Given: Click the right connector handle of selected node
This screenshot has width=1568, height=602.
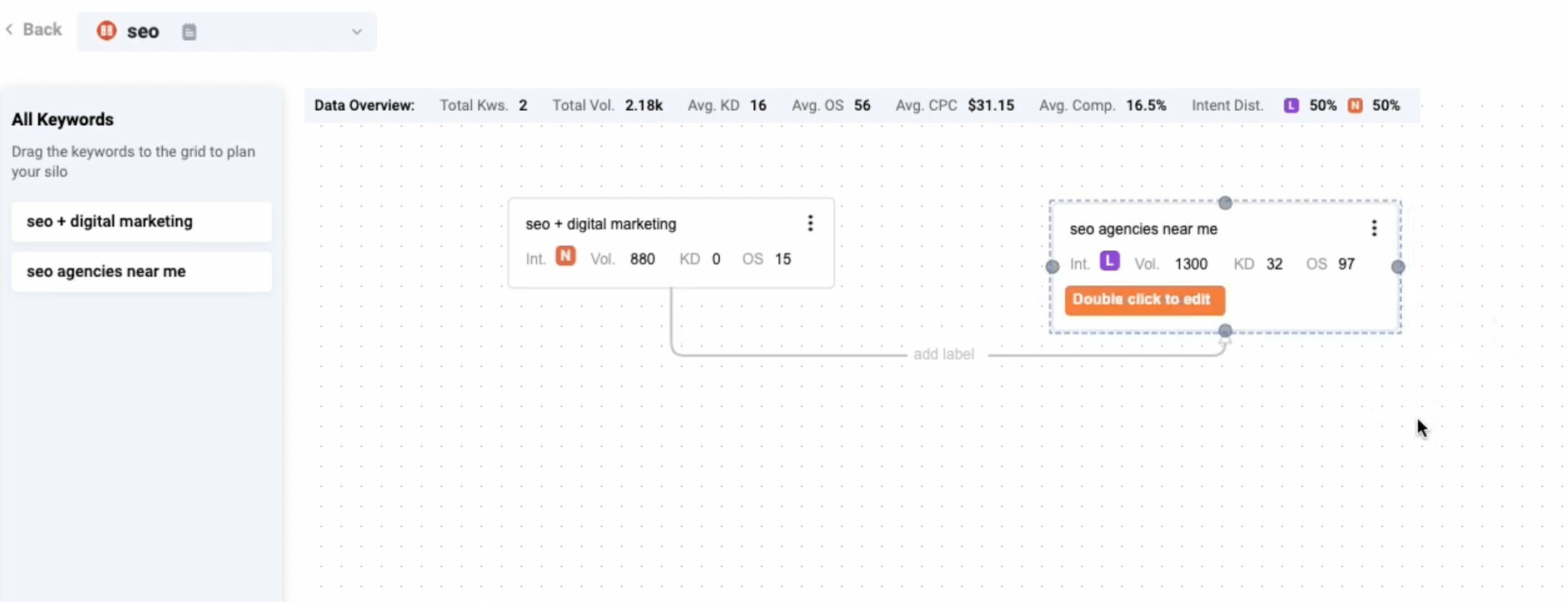Looking at the screenshot, I should (1399, 267).
